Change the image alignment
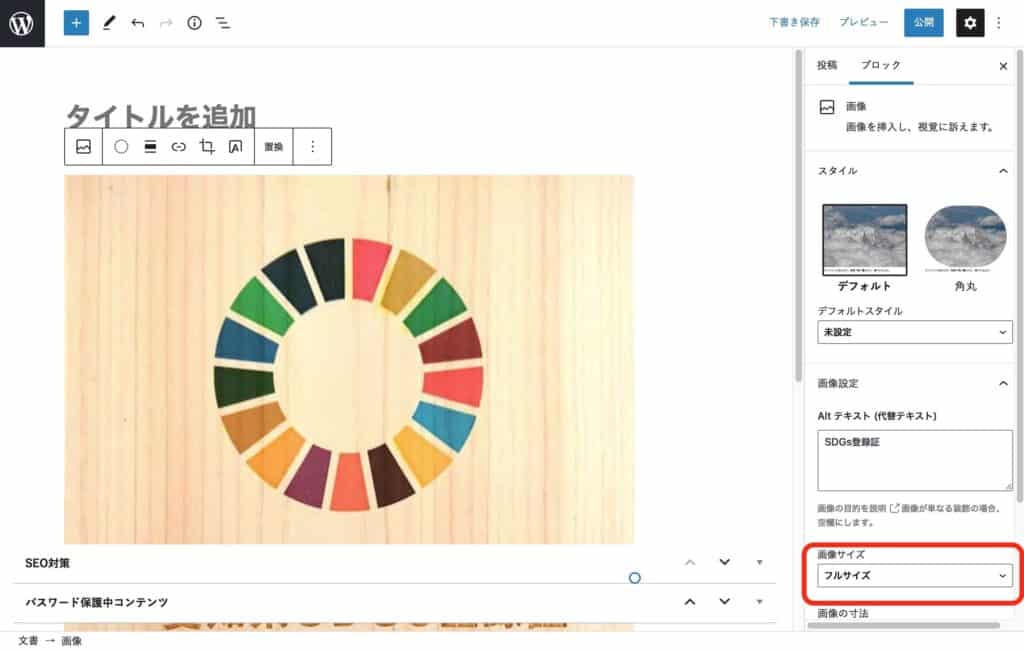Image resolution: width=1024 pixels, height=650 pixels. [150, 146]
